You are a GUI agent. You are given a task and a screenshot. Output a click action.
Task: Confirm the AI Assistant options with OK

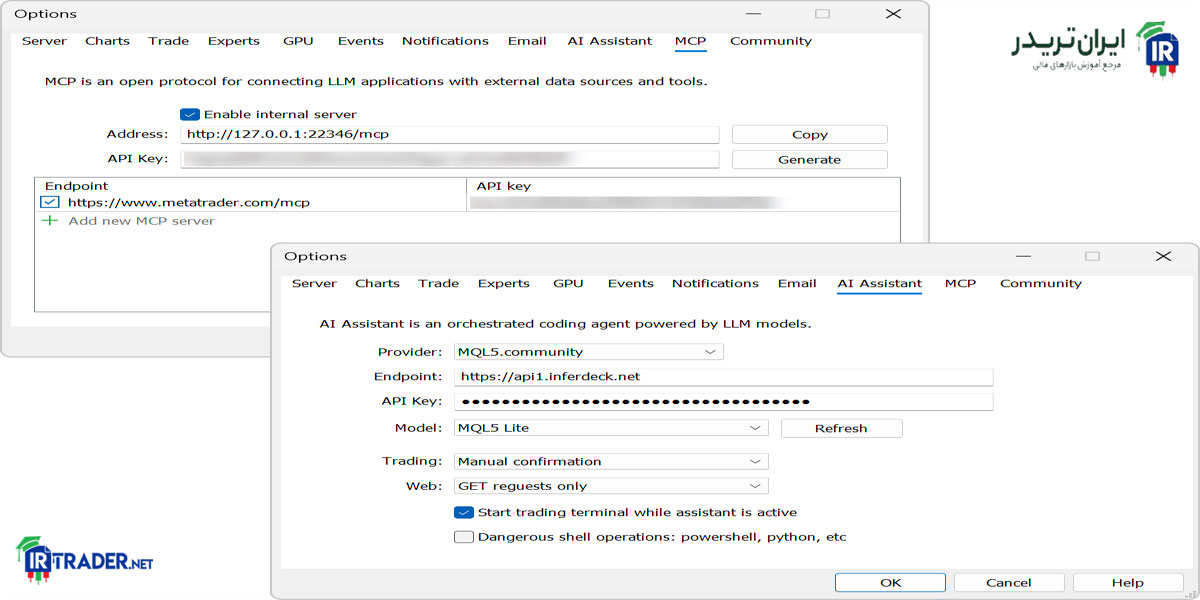click(x=890, y=582)
